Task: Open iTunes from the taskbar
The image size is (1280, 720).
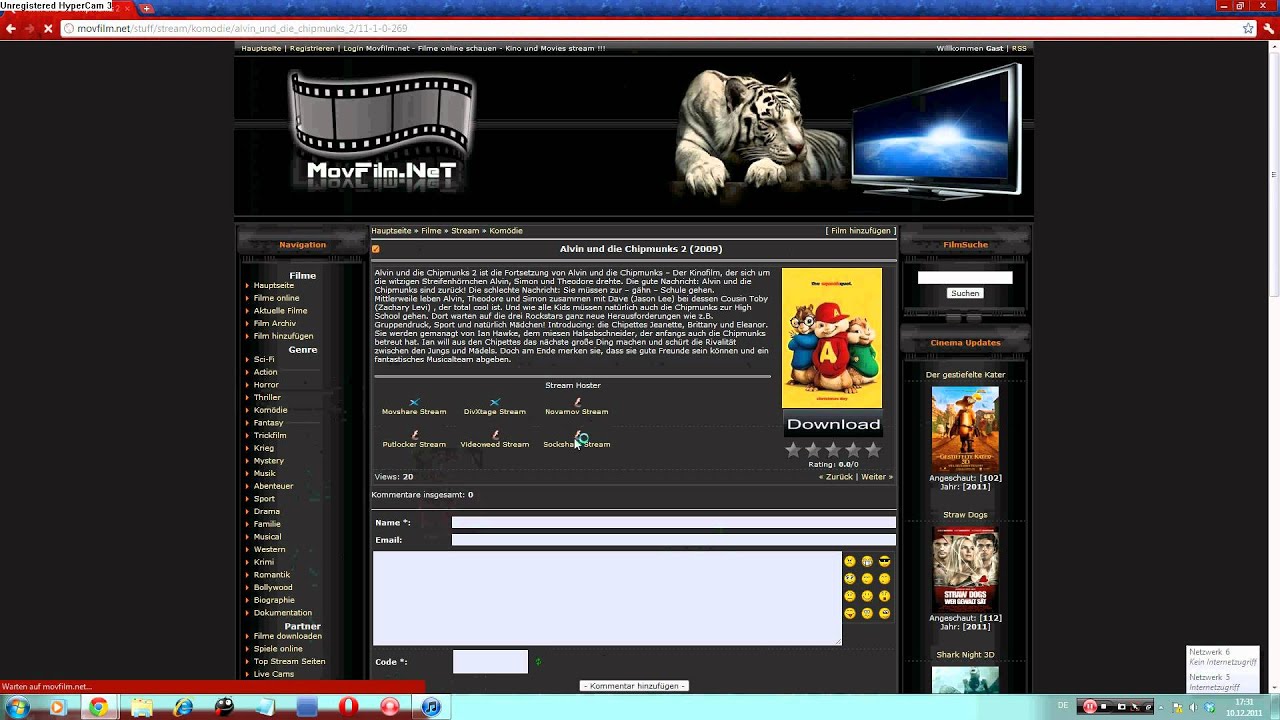Action: point(431,707)
